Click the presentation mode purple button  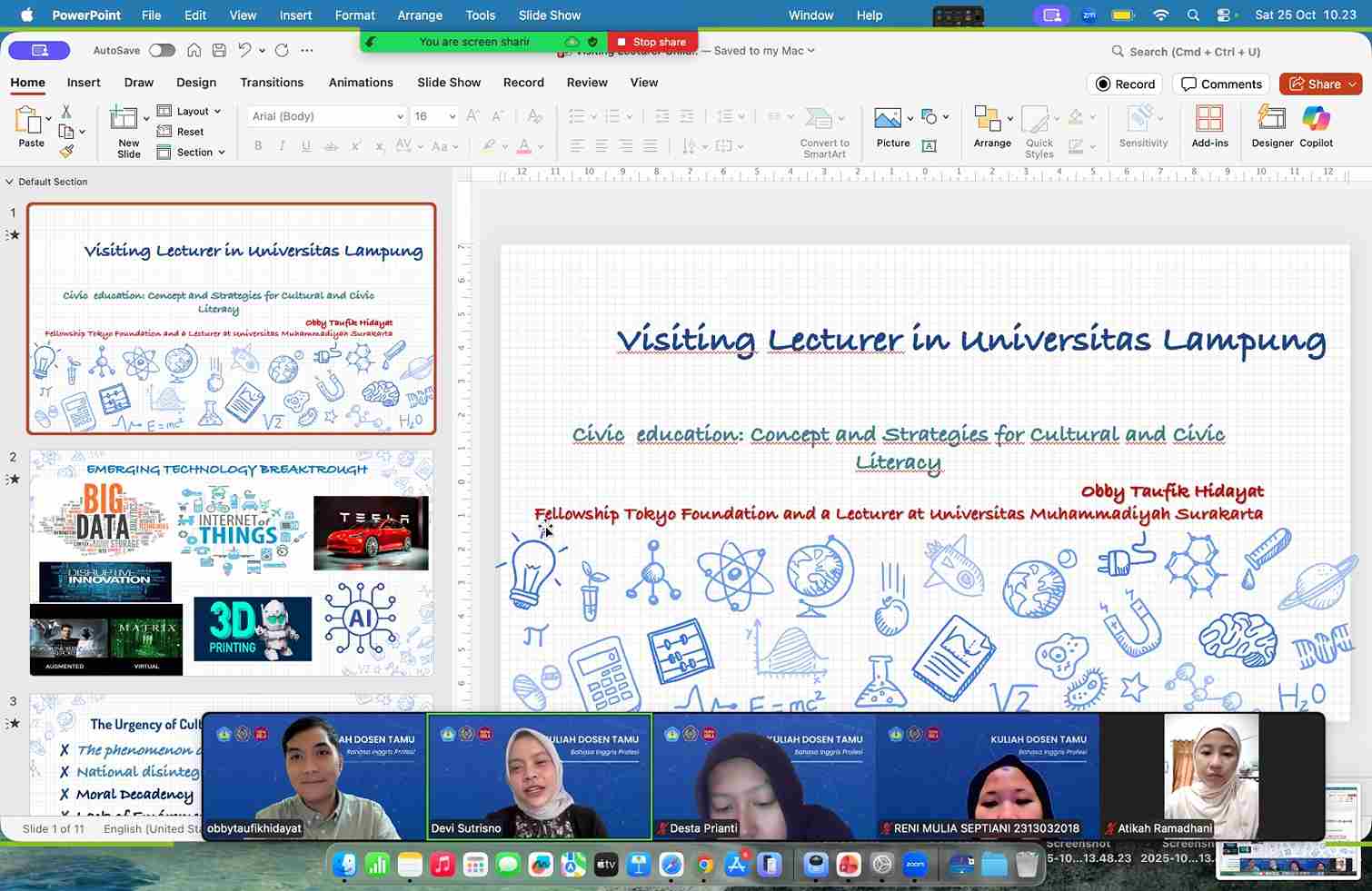(39, 51)
